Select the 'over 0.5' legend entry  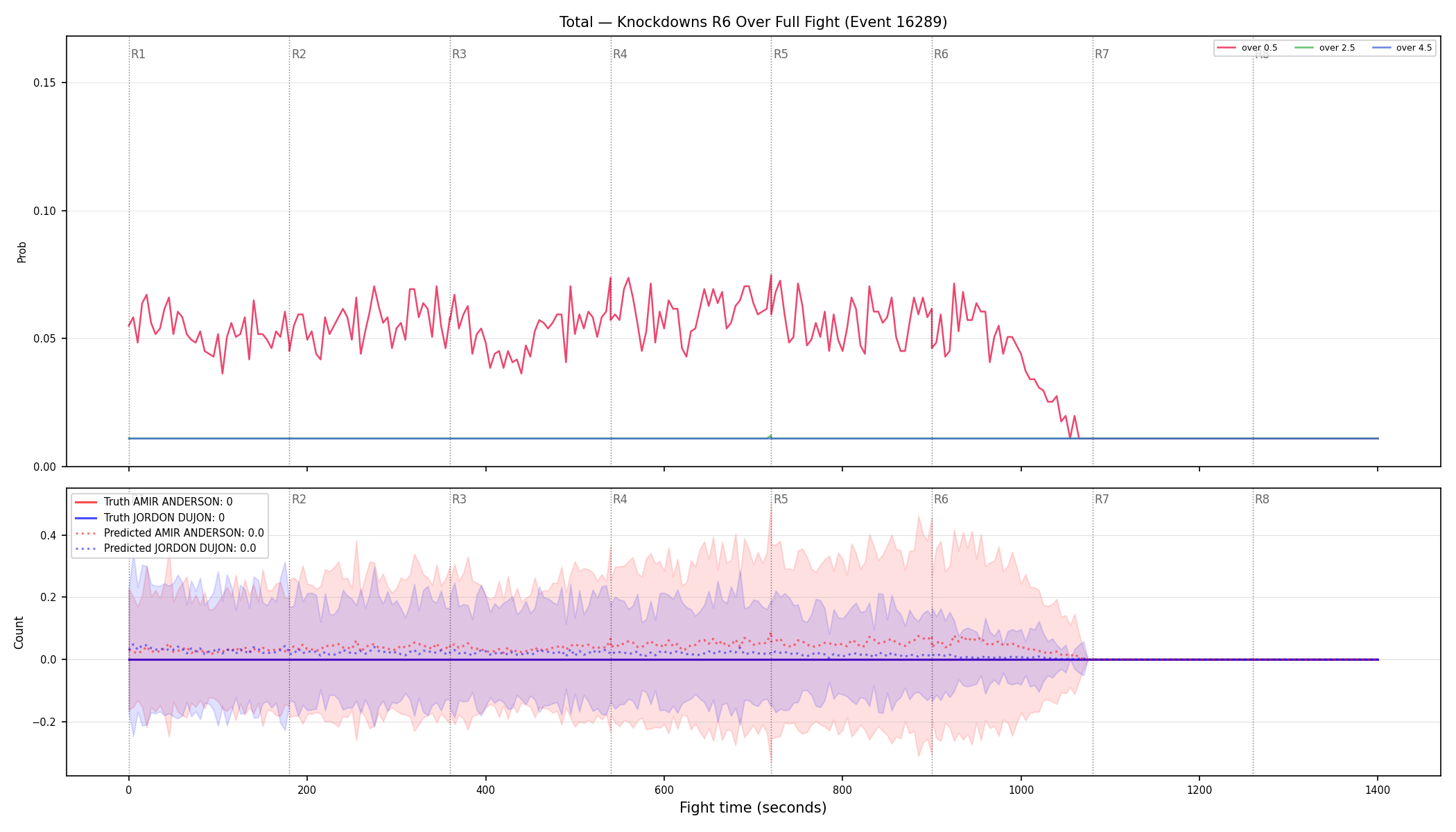click(1247, 48)
